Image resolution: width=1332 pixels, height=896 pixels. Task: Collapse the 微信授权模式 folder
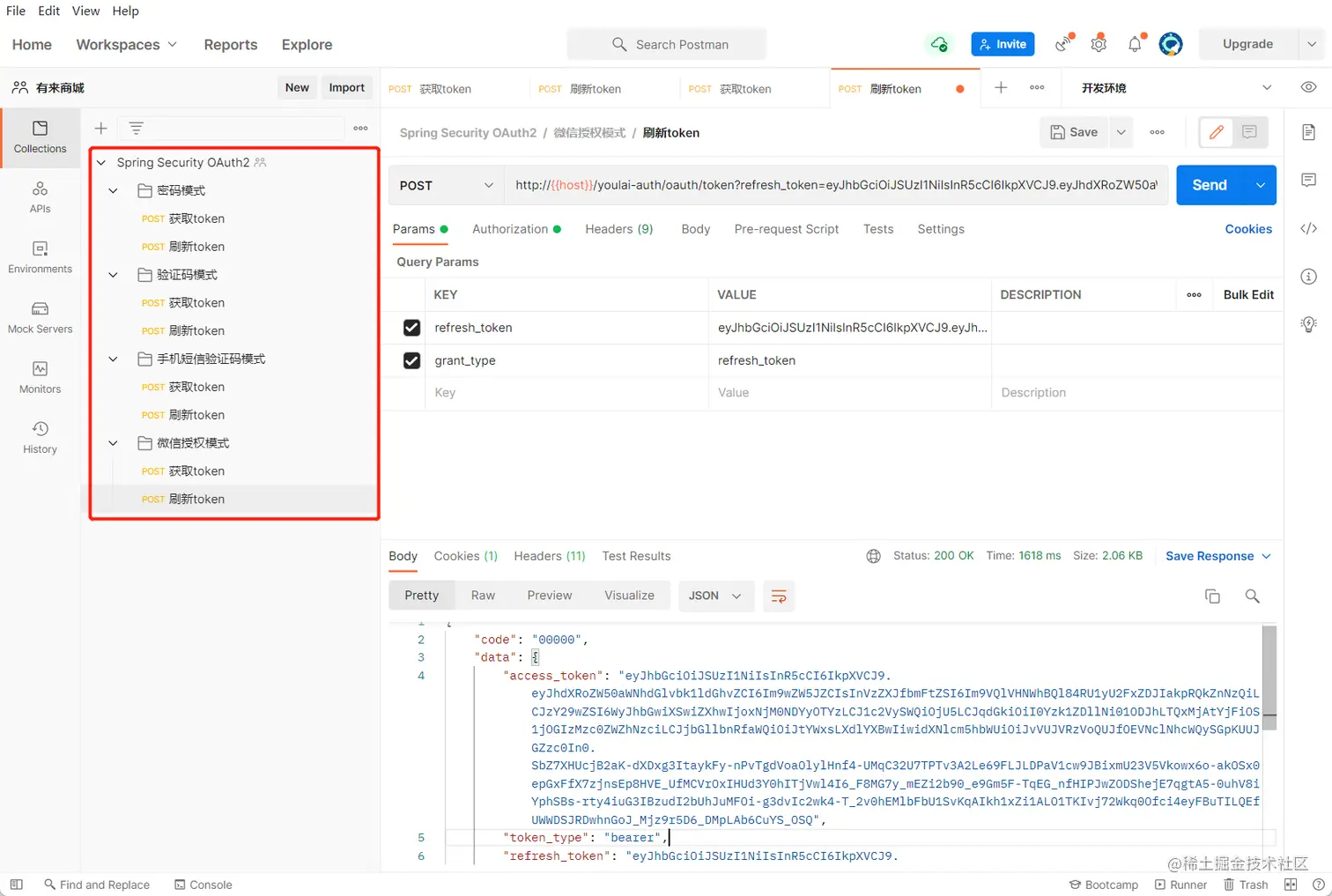click(113, 443)
